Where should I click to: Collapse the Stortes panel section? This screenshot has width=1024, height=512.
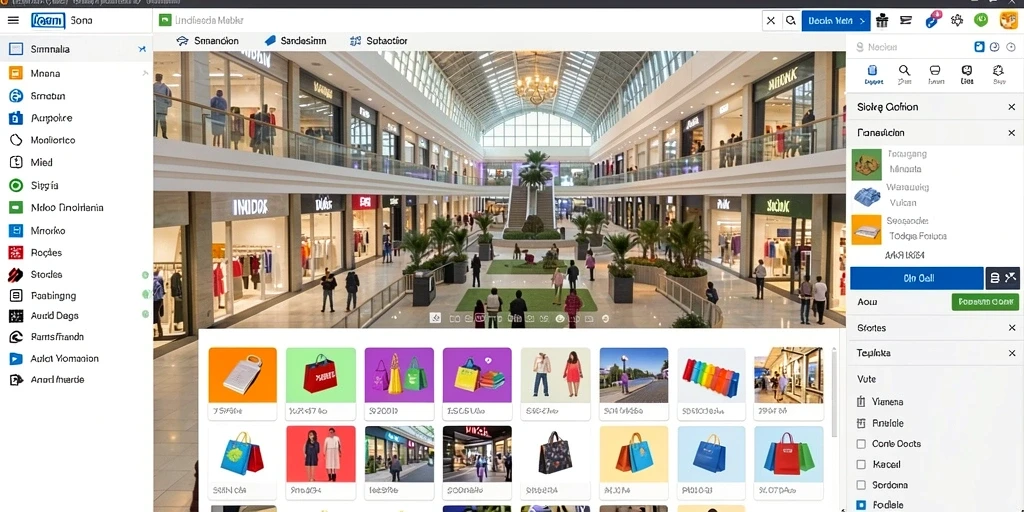pos(1012,328)
